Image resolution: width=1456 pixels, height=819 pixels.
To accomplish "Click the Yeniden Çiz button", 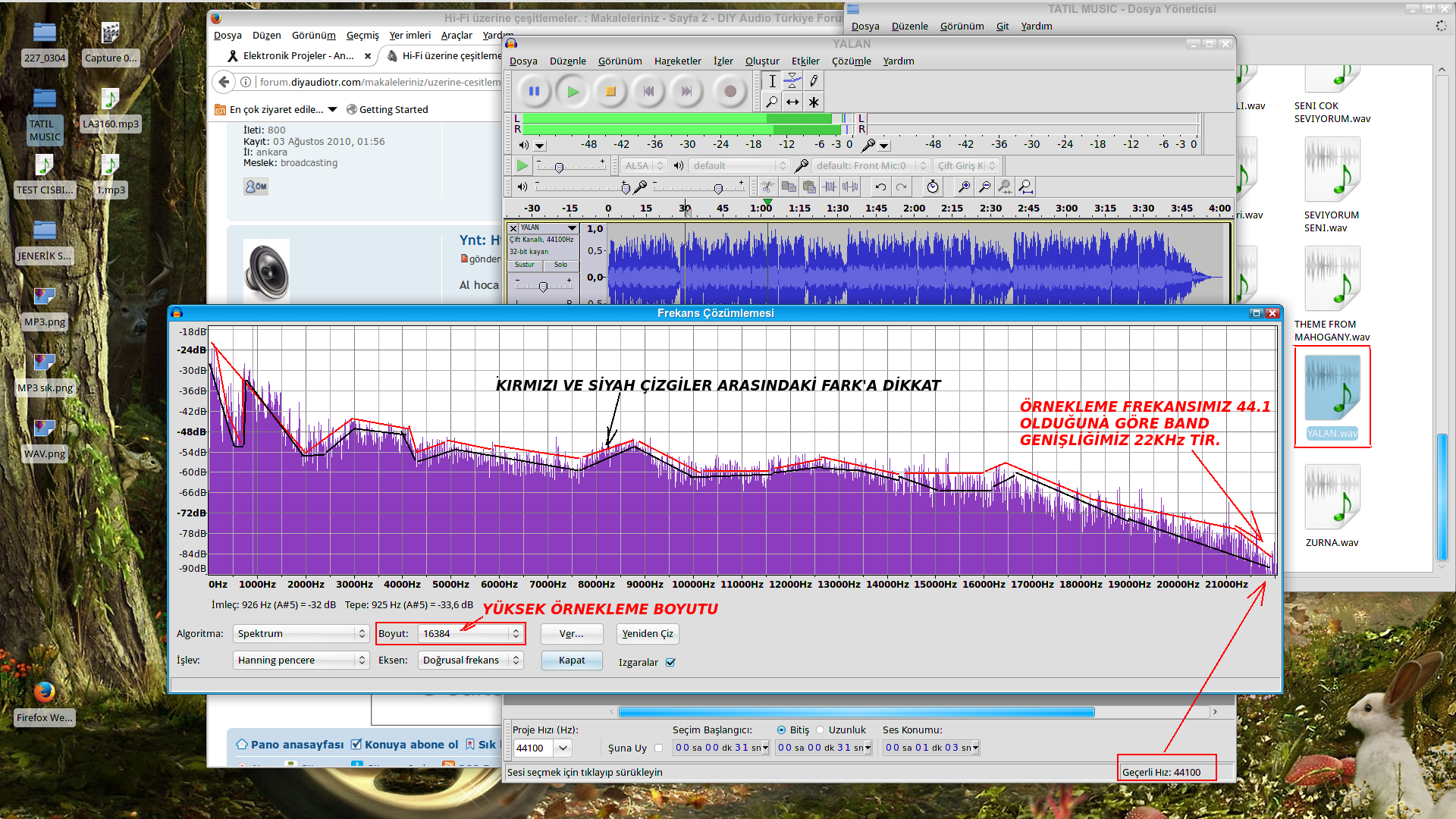I will [x=647, y=633].
